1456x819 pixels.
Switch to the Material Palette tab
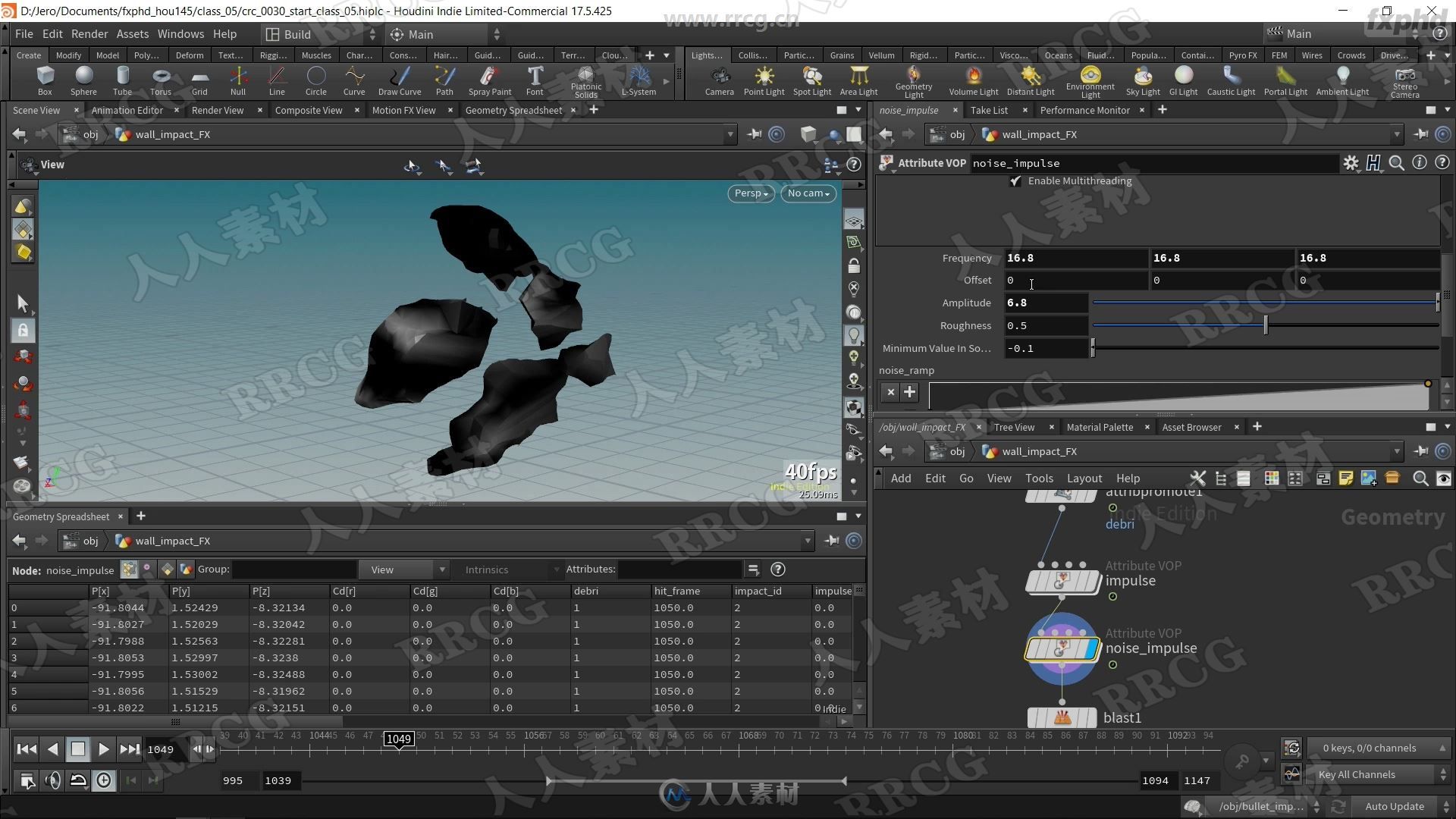click(1100, 427)
